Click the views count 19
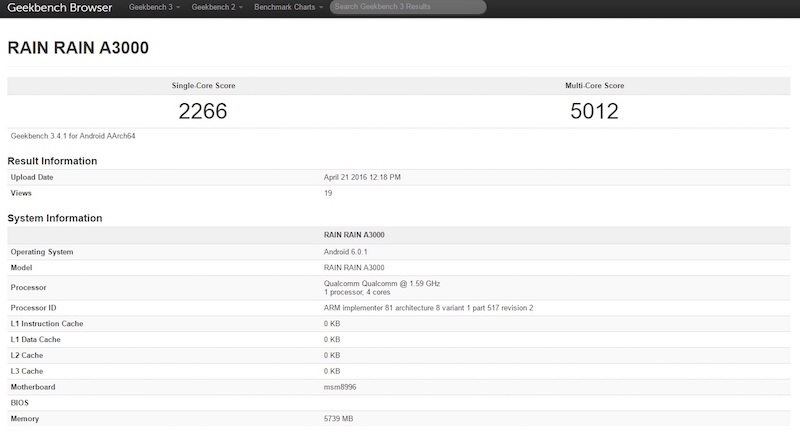The height and width of the screenshot is (436, 800). pos(328,193)
